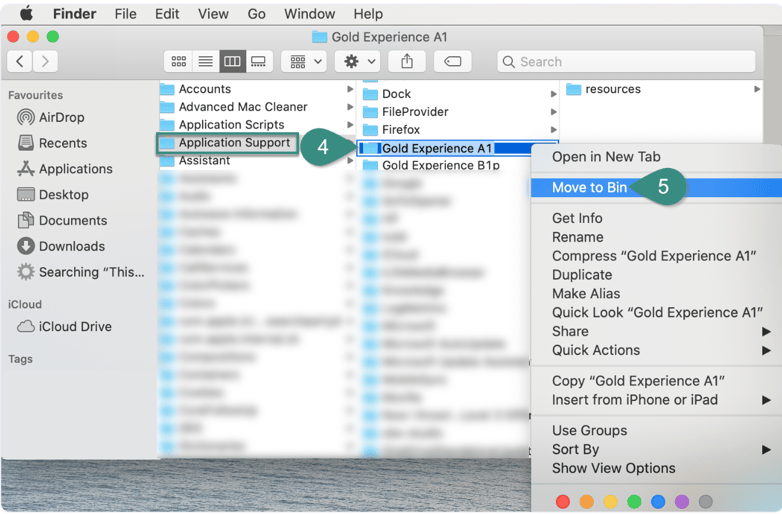Apply the blue tag color
This screenshot has width=782, height=514.
click(658, 501)
